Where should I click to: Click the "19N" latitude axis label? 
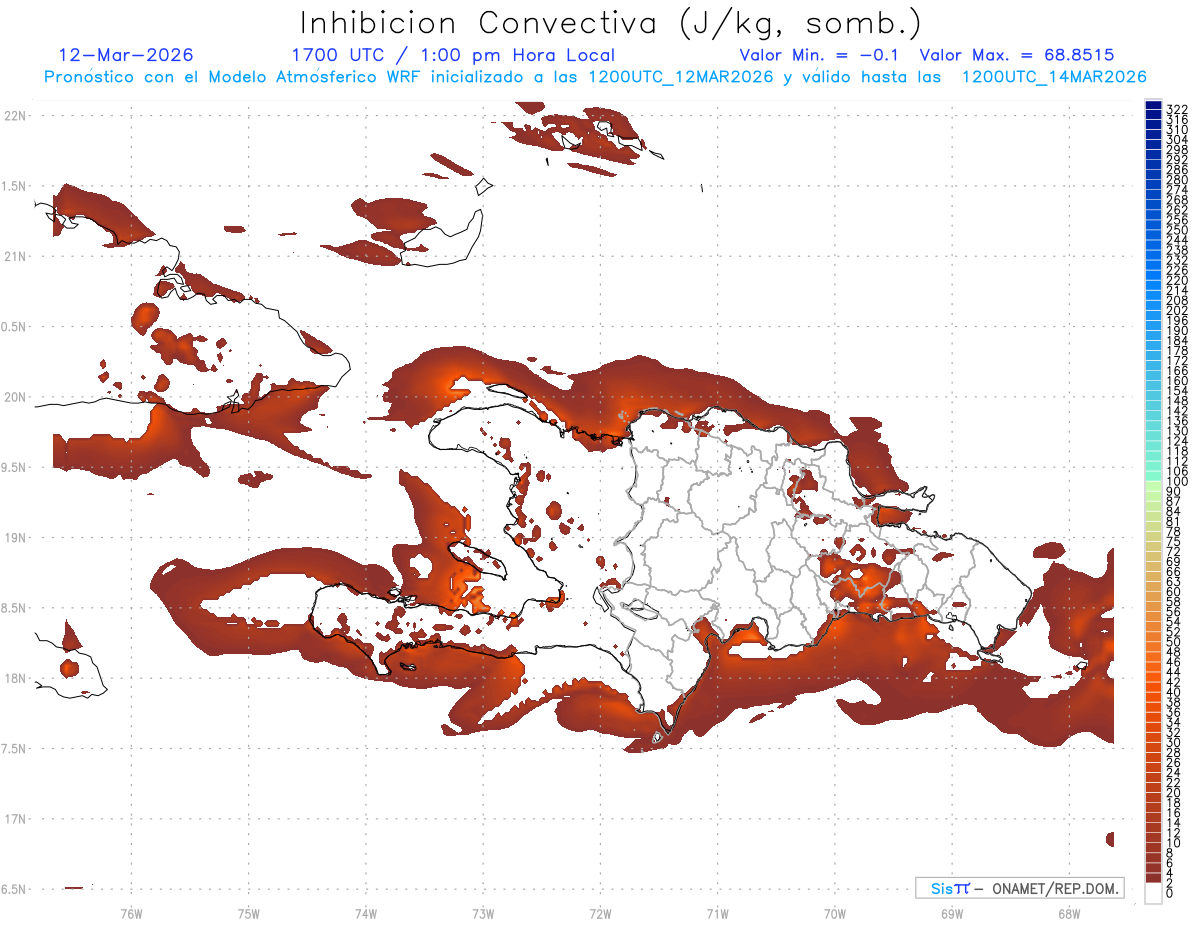[15, 538]
